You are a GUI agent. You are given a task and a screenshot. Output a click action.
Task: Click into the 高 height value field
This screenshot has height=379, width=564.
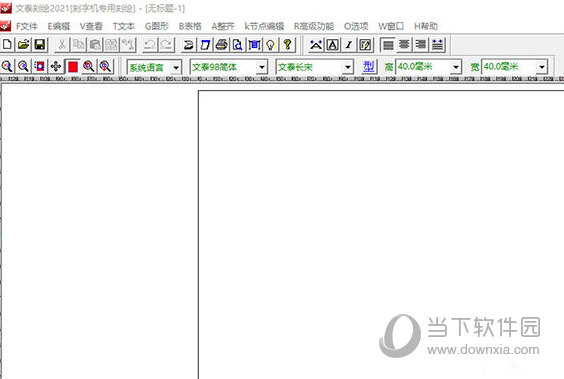pyautogui.click(x=423, y=67)
